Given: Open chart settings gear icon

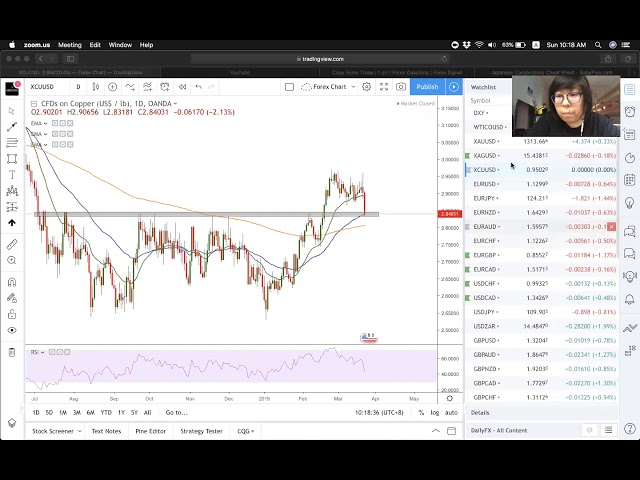Looking at the screenshot, I should click(367, 87).
